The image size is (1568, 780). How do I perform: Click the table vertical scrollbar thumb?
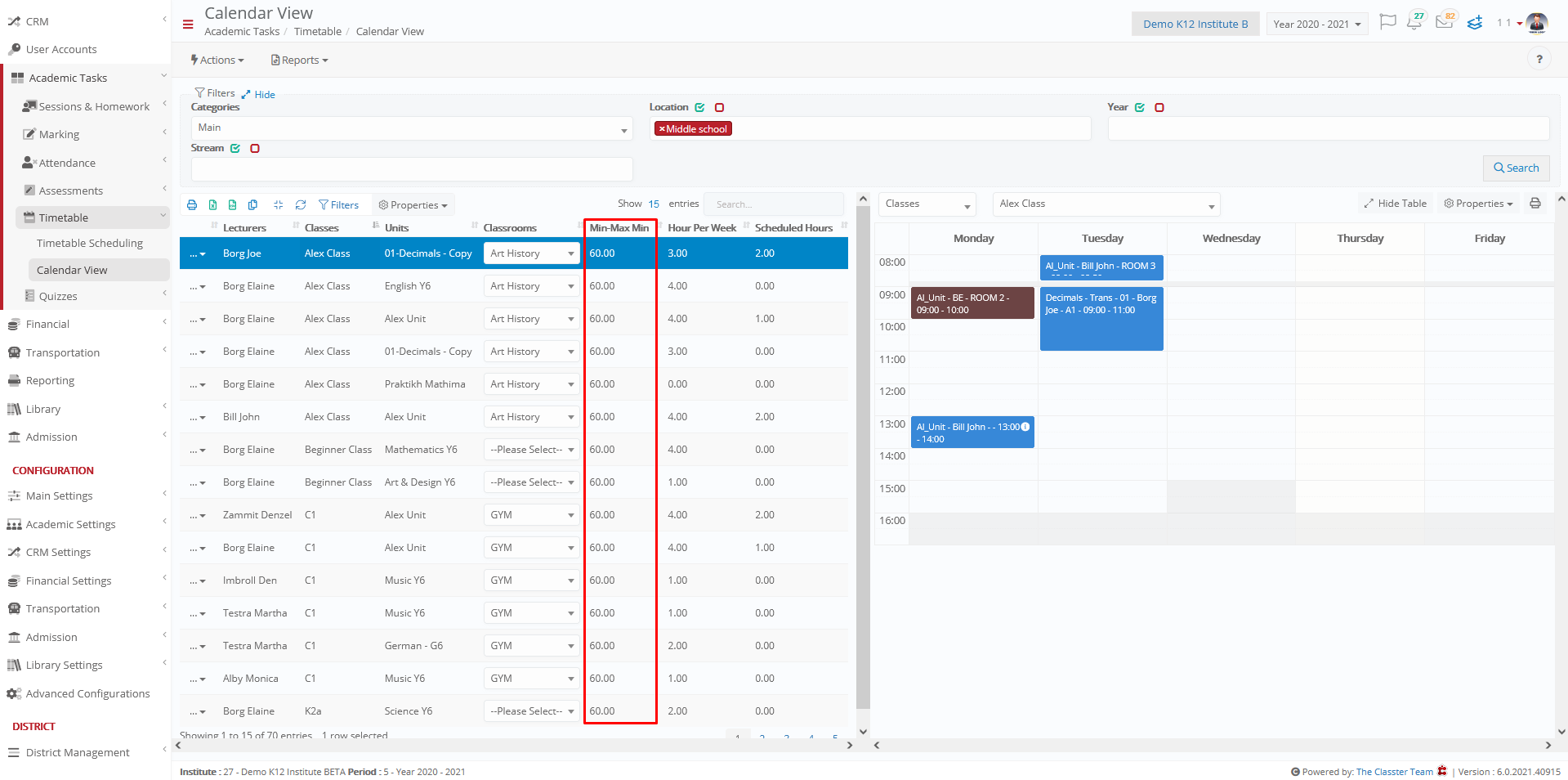863,458
